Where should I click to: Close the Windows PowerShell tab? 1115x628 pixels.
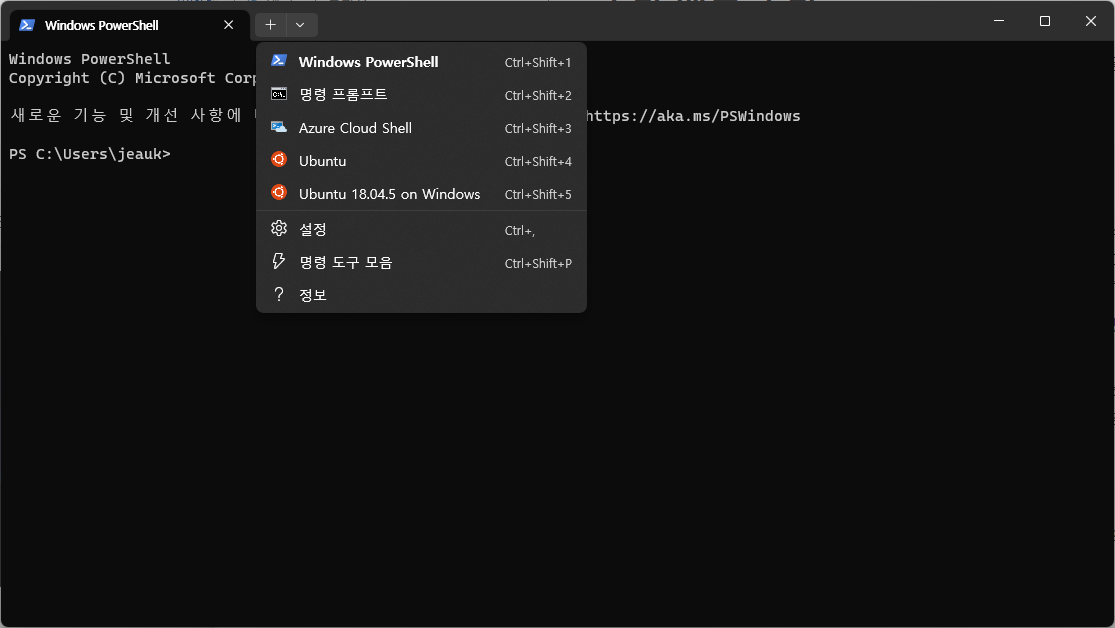click(x=228, y=25)
